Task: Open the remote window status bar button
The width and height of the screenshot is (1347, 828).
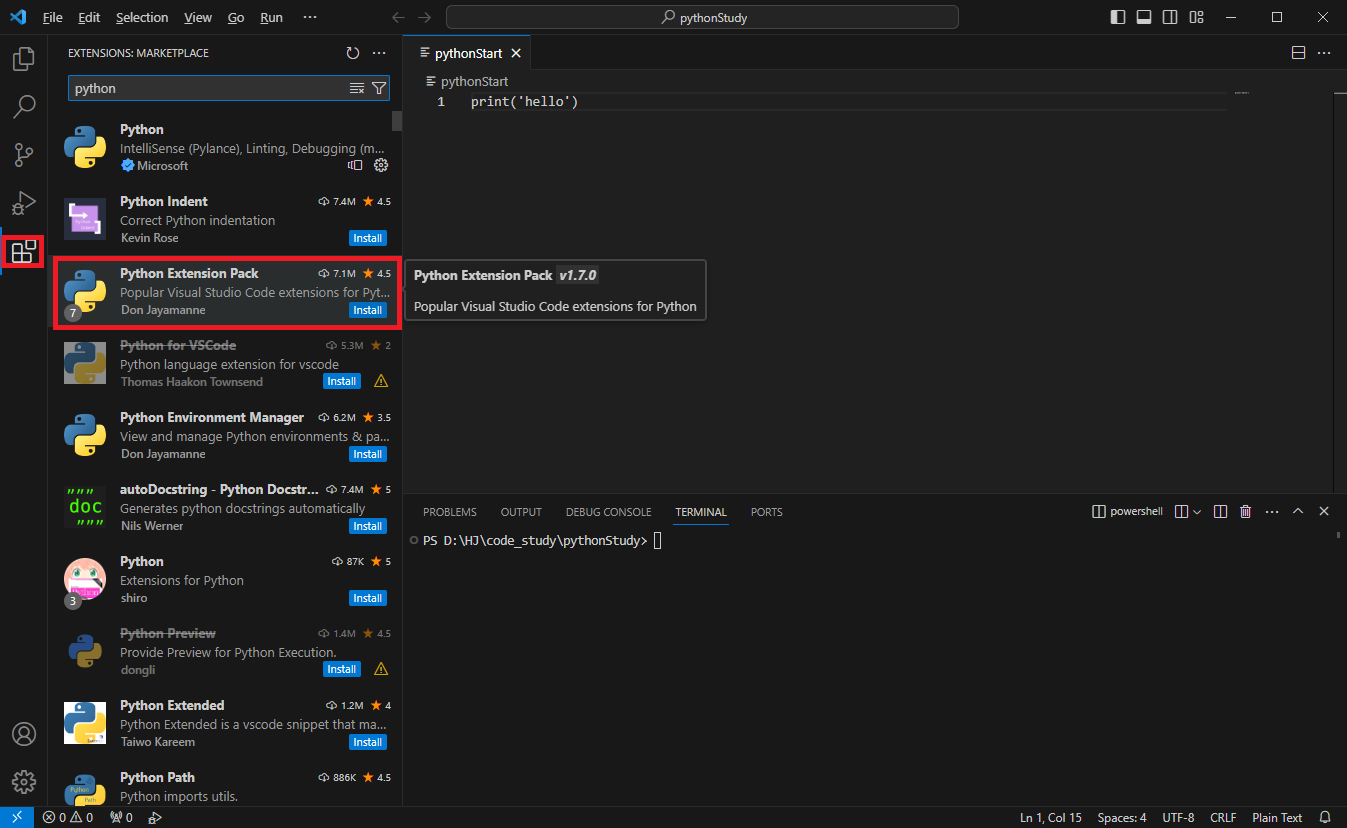Action: [x=17, y=818]
